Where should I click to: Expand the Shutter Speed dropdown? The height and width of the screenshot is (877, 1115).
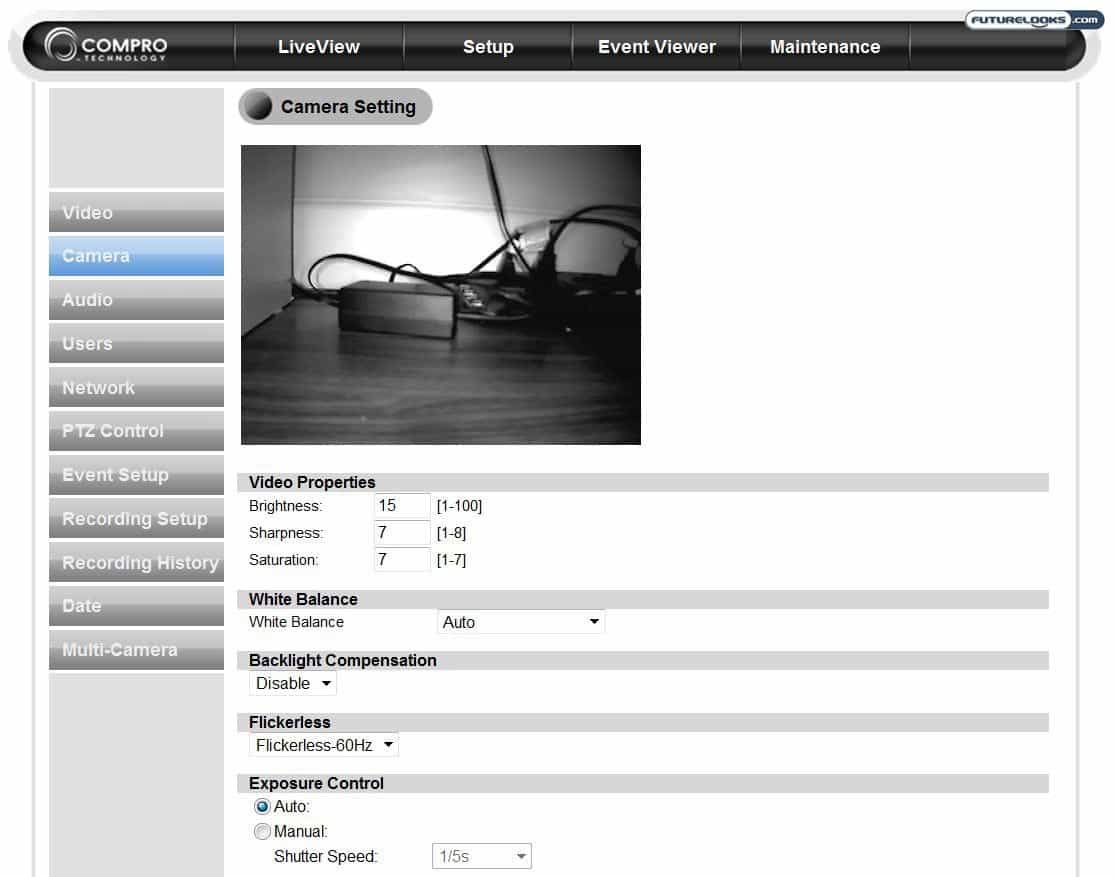coord(481,856)
